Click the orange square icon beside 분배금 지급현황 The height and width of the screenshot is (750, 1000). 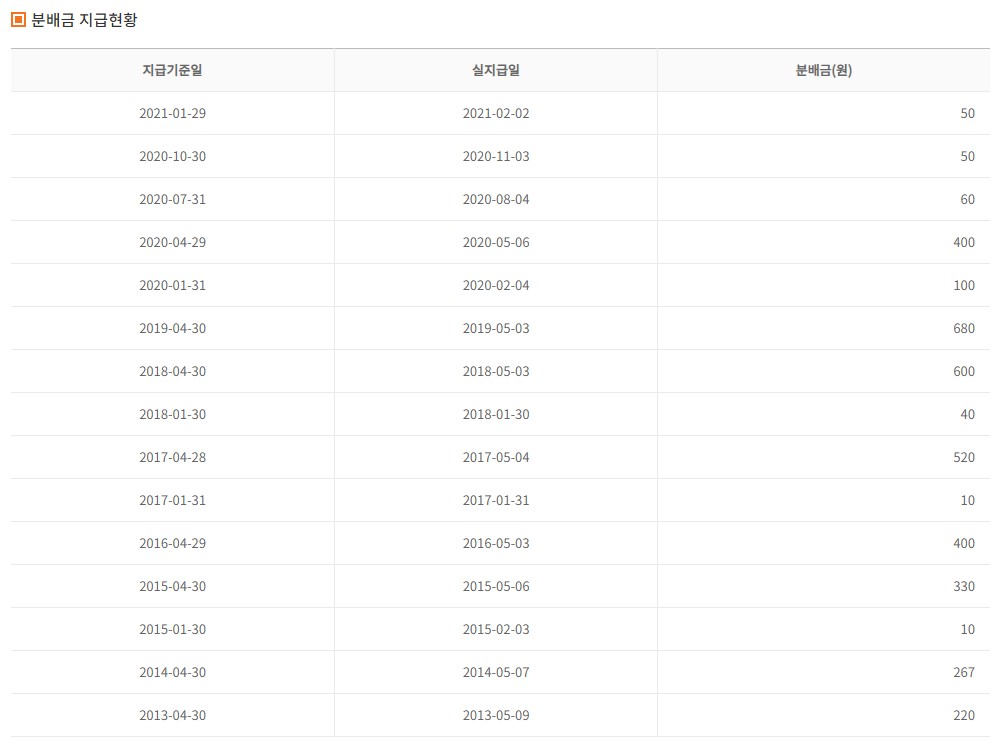[x=17, y=17]
